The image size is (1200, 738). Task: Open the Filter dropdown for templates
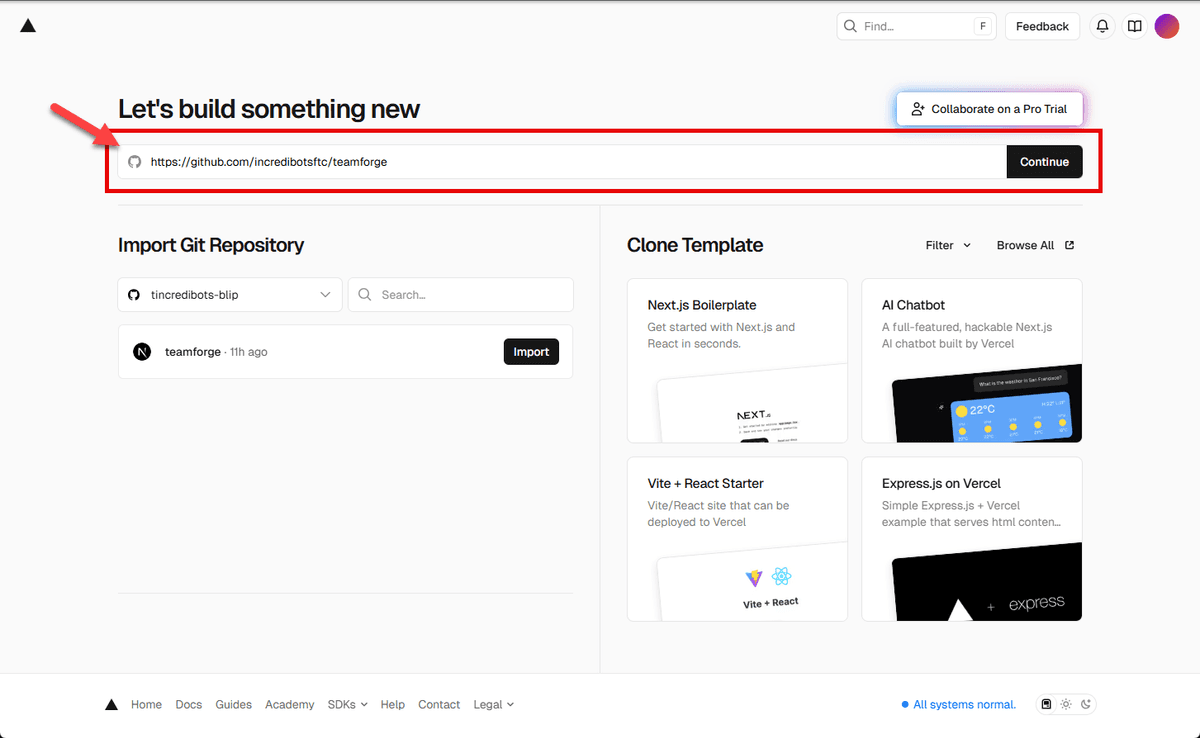(946, 244)
